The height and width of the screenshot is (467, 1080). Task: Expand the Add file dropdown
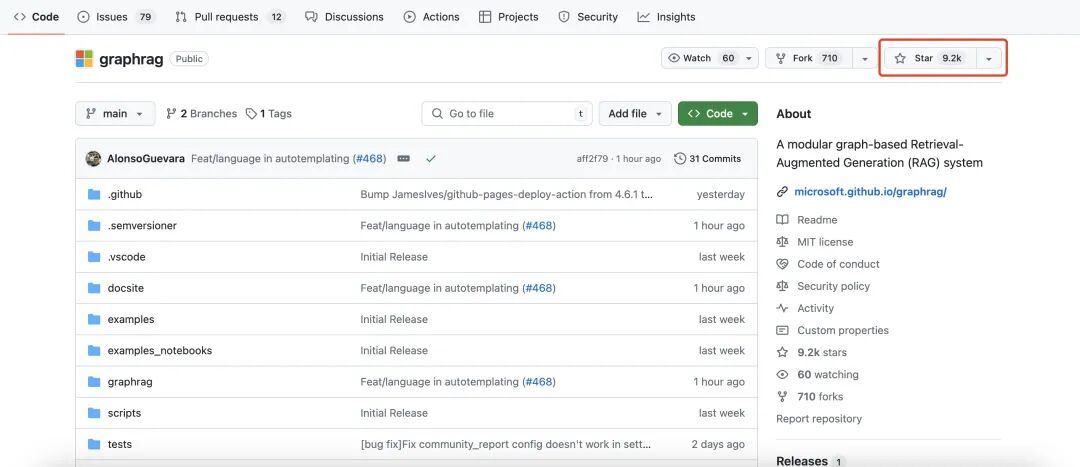click(635, 114)
